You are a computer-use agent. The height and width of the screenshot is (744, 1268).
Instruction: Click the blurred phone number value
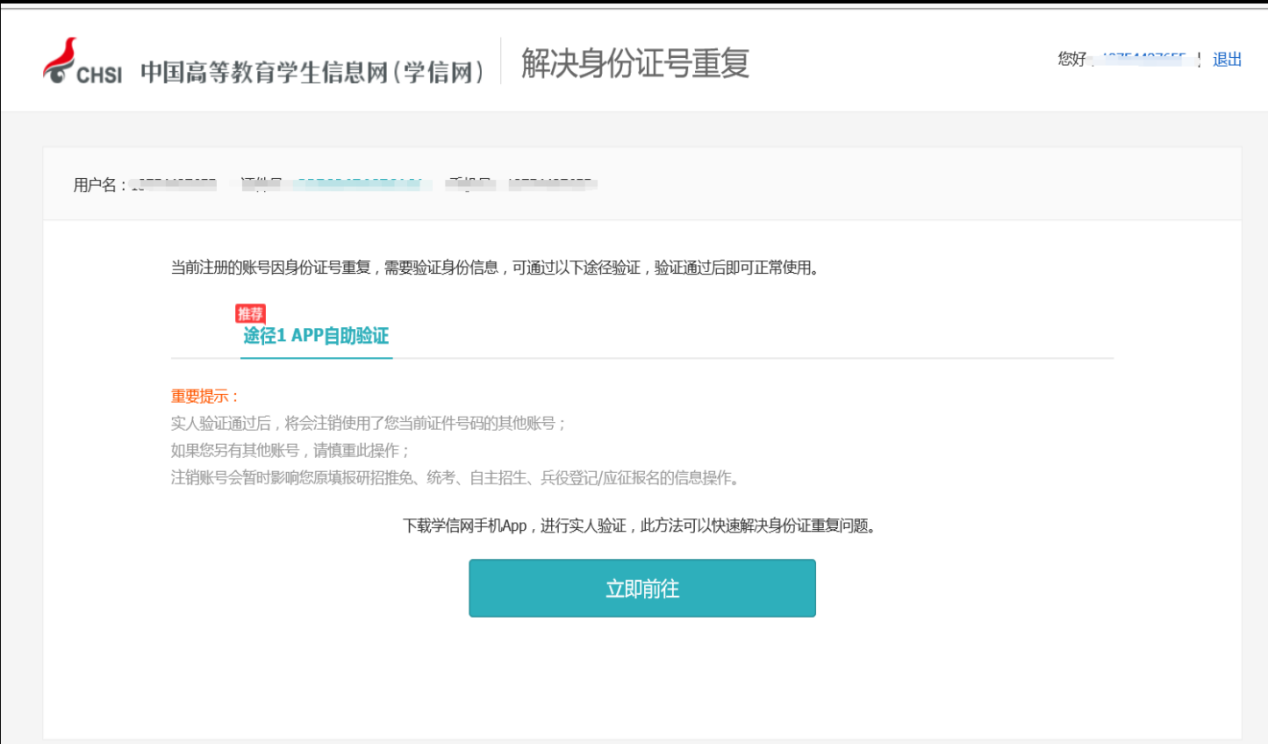coord(552,184)
